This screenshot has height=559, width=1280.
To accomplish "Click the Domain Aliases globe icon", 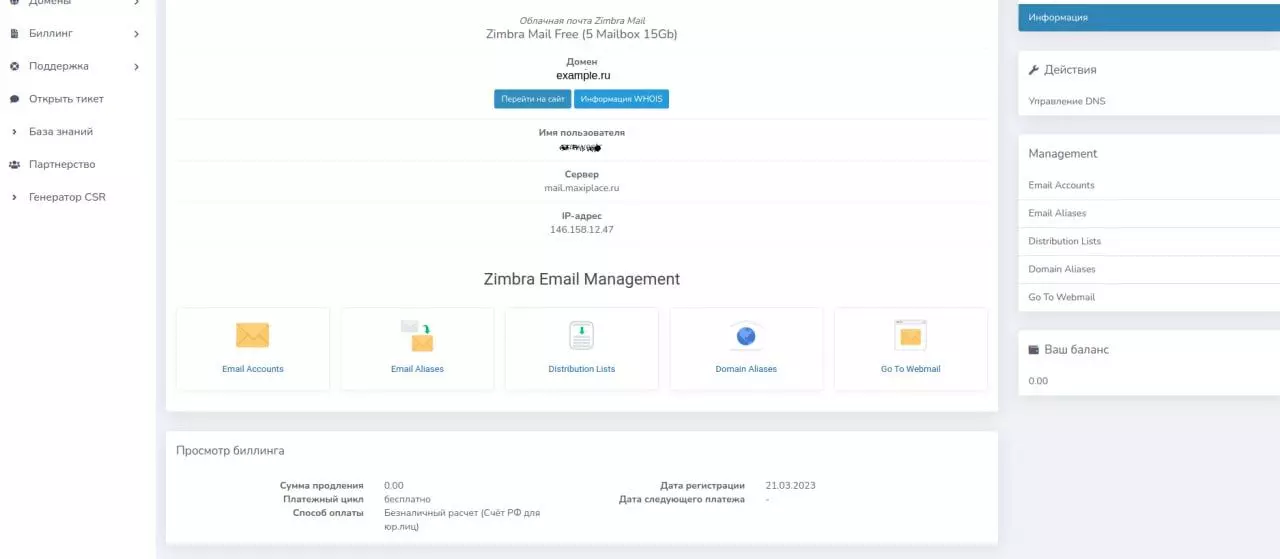I will pyautogui.click(x=746, y=335).
